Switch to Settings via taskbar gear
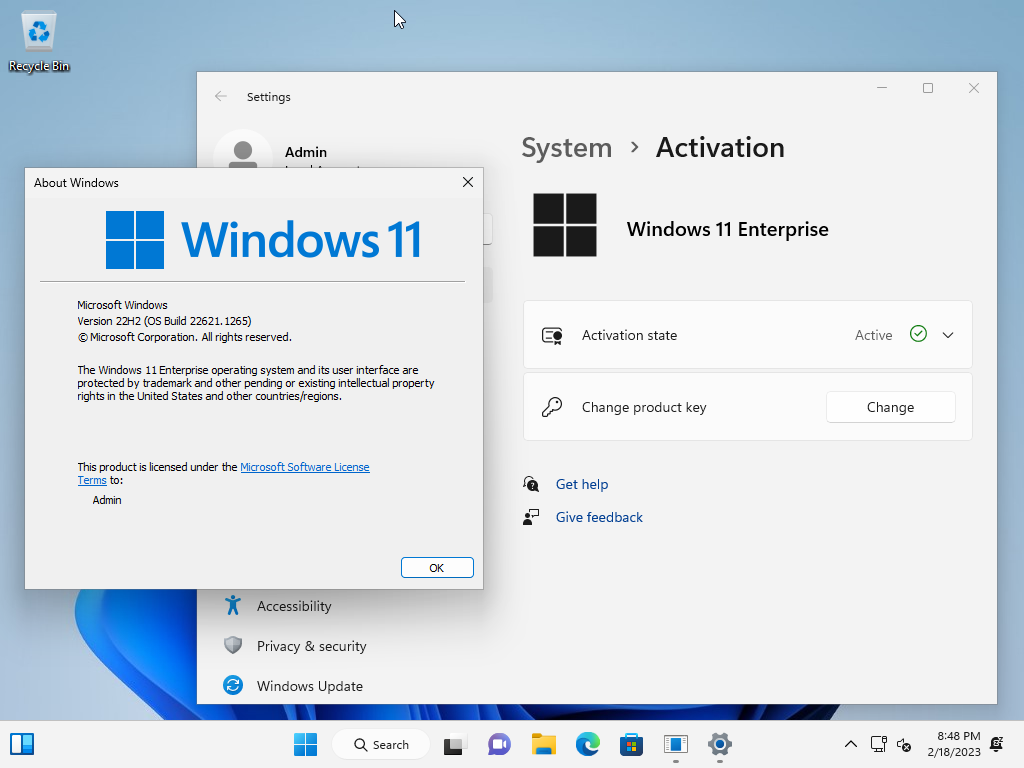This screenshot has height=768, width=1024. click(720, 744)
